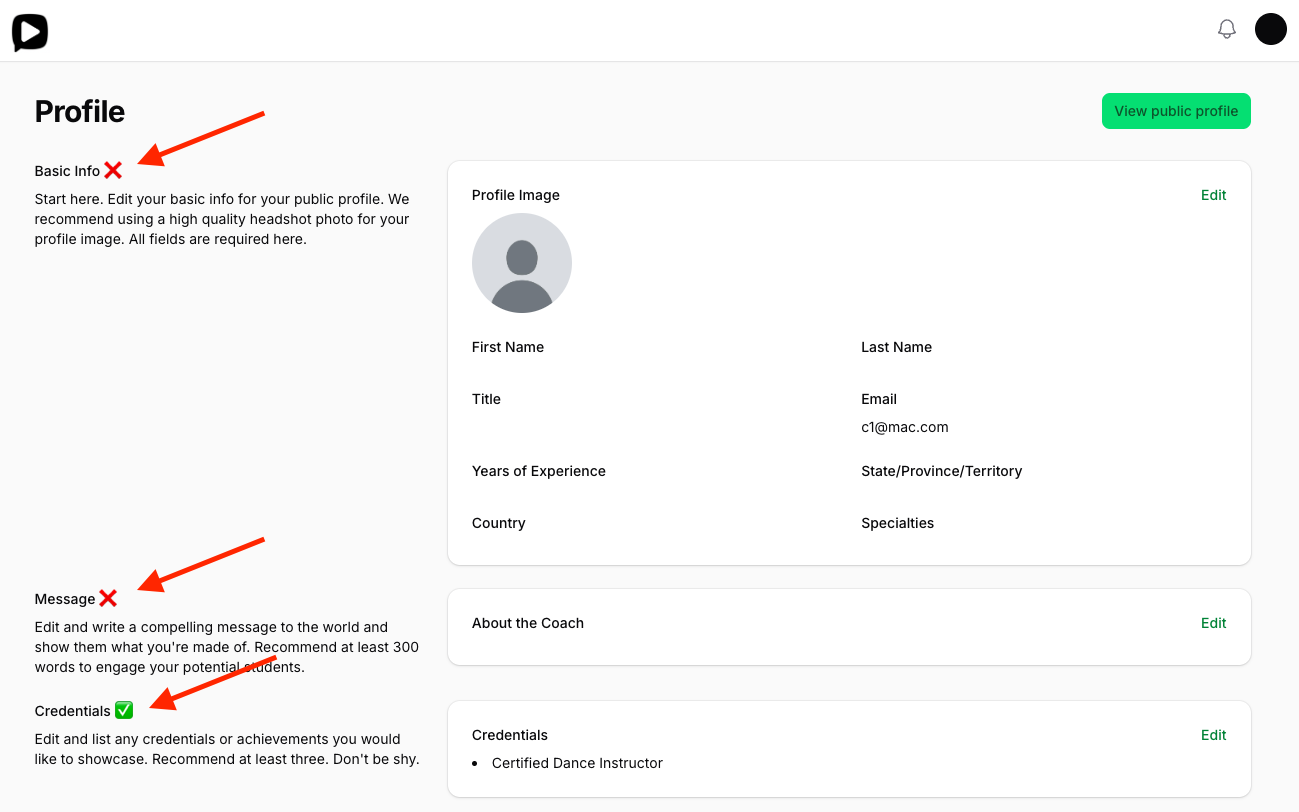Edit the Credentials section
This screenshot has width=1299, height=812.
tap(1213, 735)
